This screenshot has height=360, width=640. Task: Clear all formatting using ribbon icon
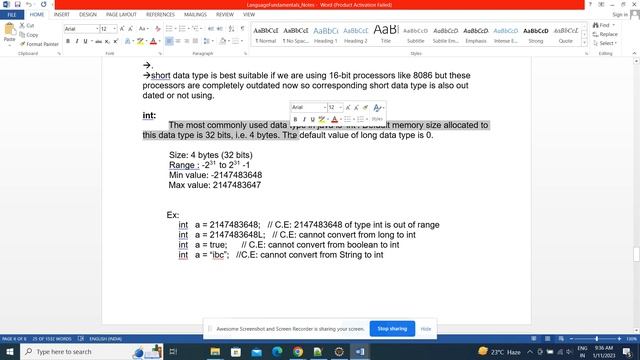click(x=158, y=29)
